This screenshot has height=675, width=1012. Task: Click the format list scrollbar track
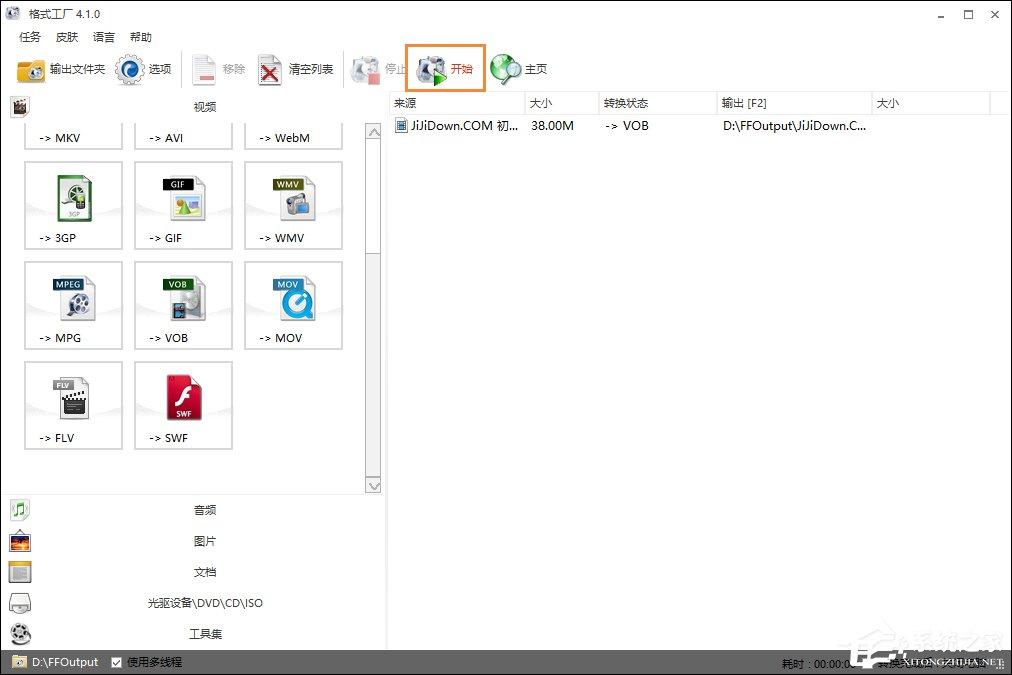click(373, 365)
